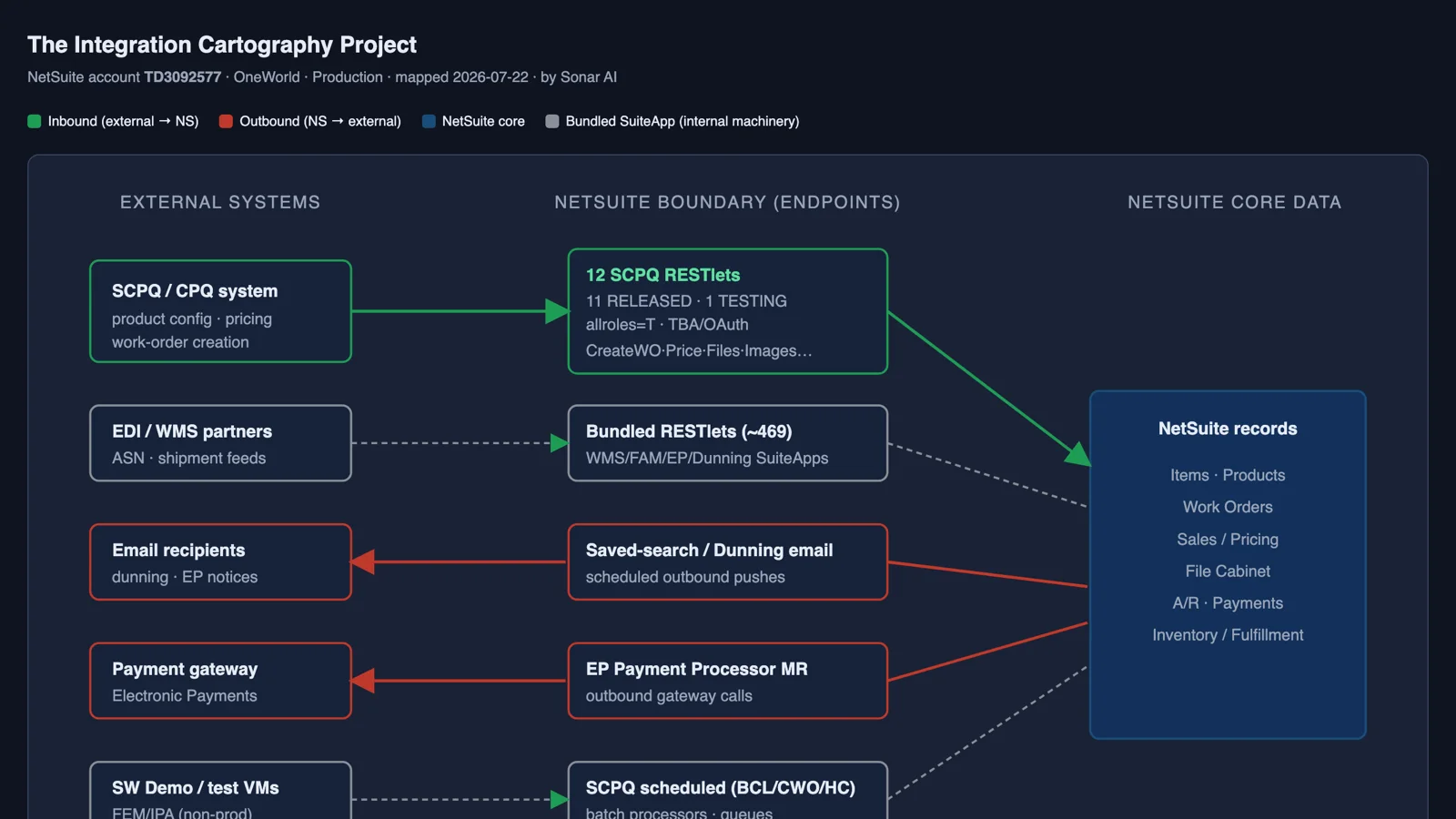This screenshot has width=1456, height=819.
Task: Click the NetSuite records heading
Action: click(1228, 429)
